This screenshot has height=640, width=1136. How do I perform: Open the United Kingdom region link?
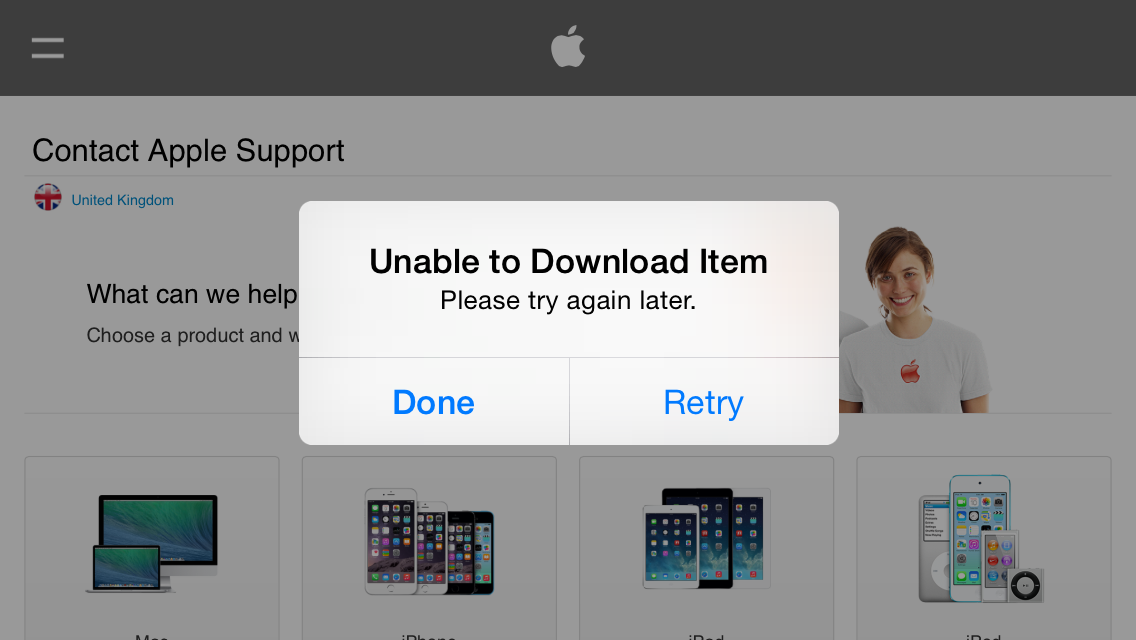(x=122, y=200)
